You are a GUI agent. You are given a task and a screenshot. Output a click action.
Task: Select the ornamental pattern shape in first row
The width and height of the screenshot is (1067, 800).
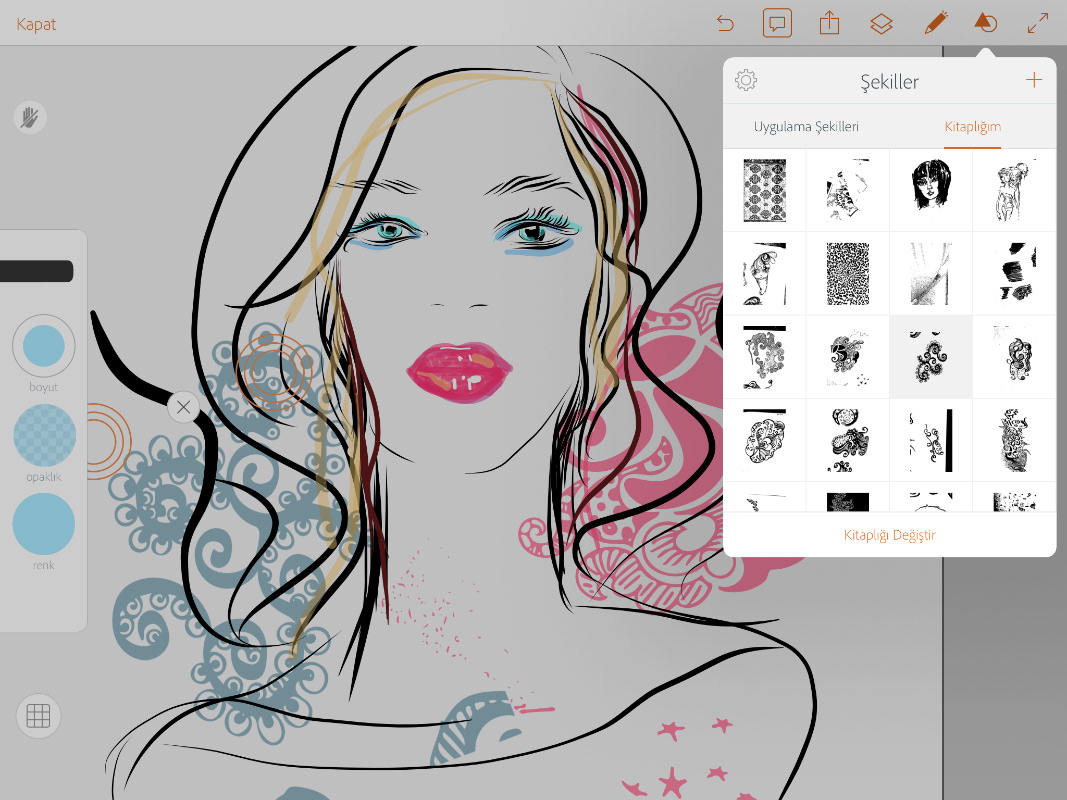click(764, 190)
